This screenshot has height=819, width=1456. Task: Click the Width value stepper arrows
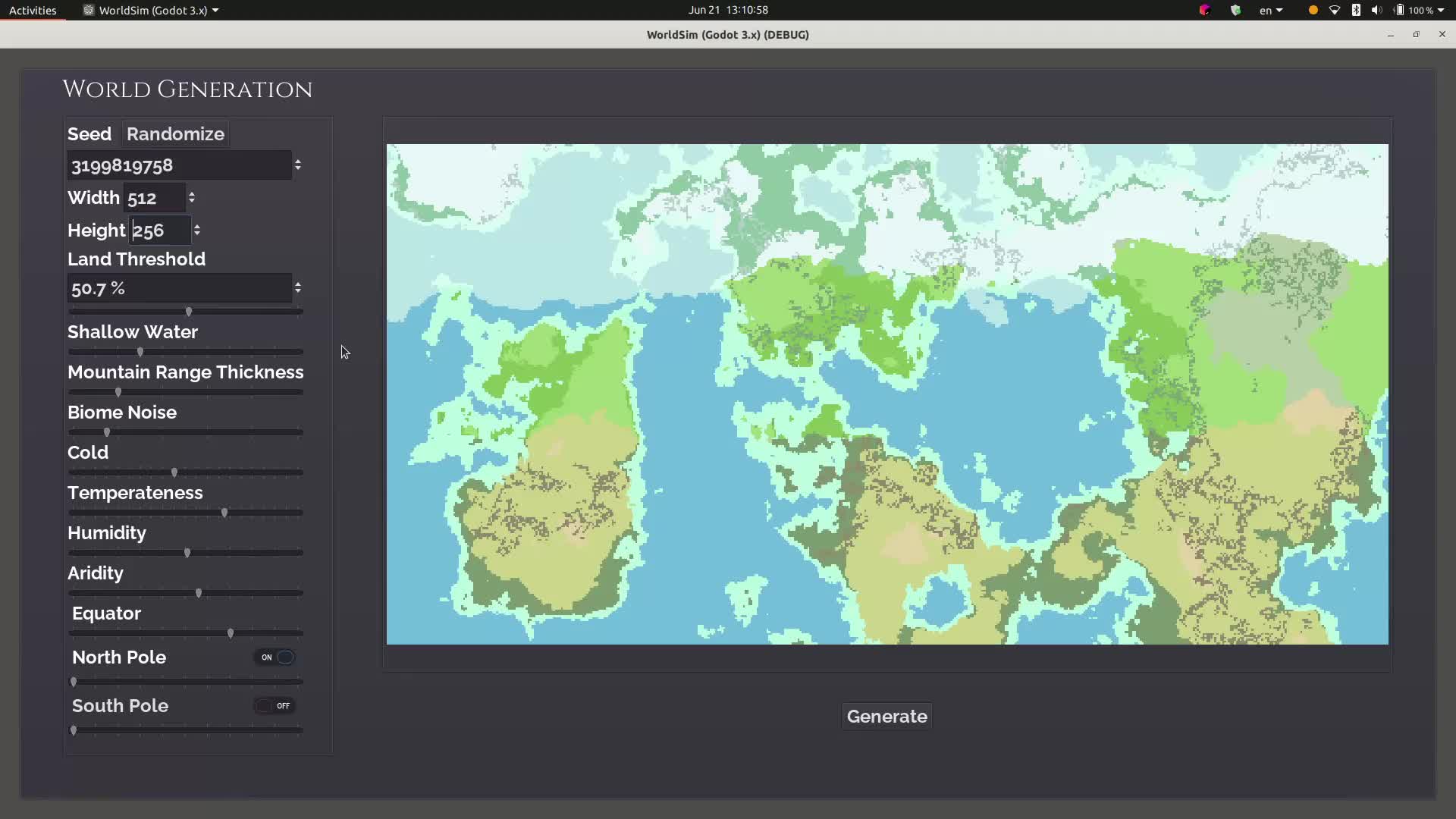coord(192,197)
